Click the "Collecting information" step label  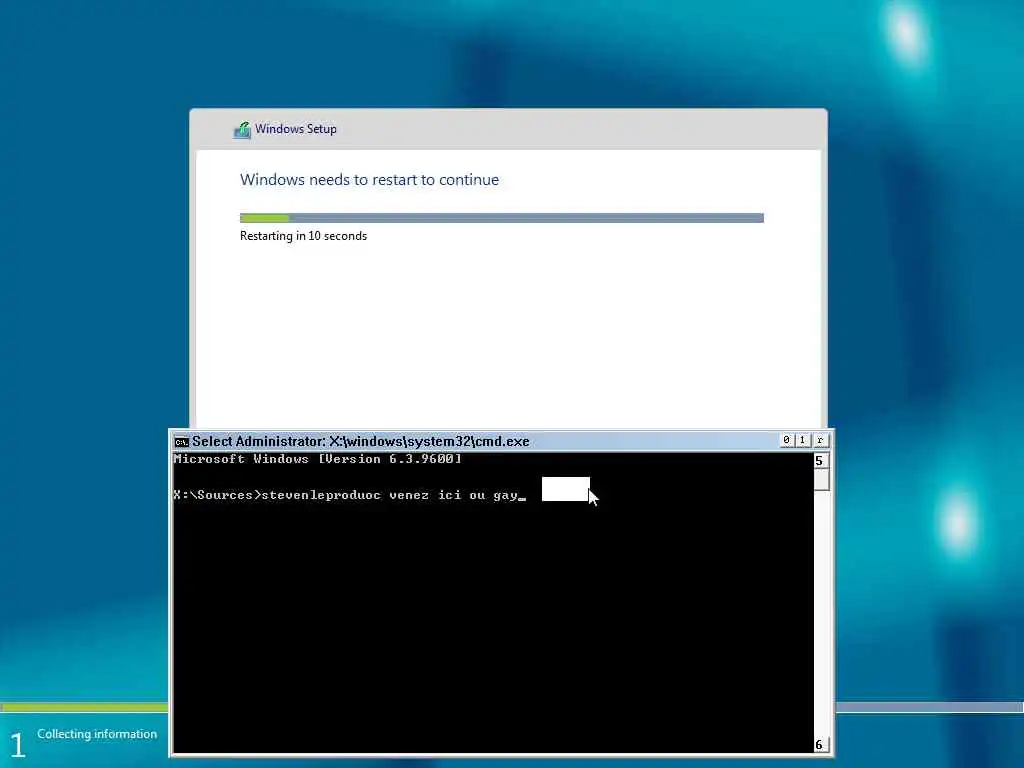tap(97, 734)
